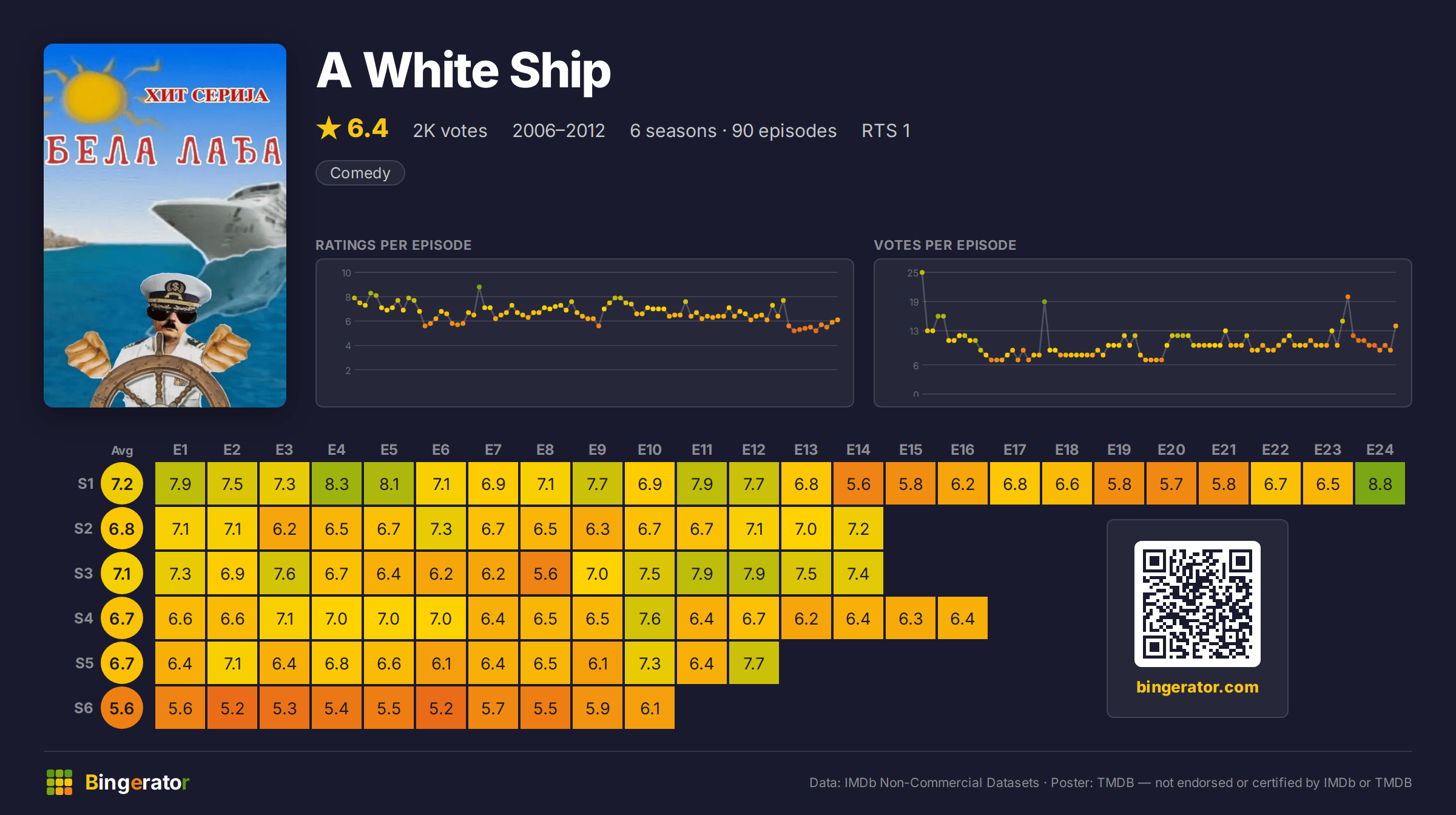This screenshot has height=815, width=1456.
Task: Select the green 8.8 cell for S1 E24
Action: tap(1380, 483)
